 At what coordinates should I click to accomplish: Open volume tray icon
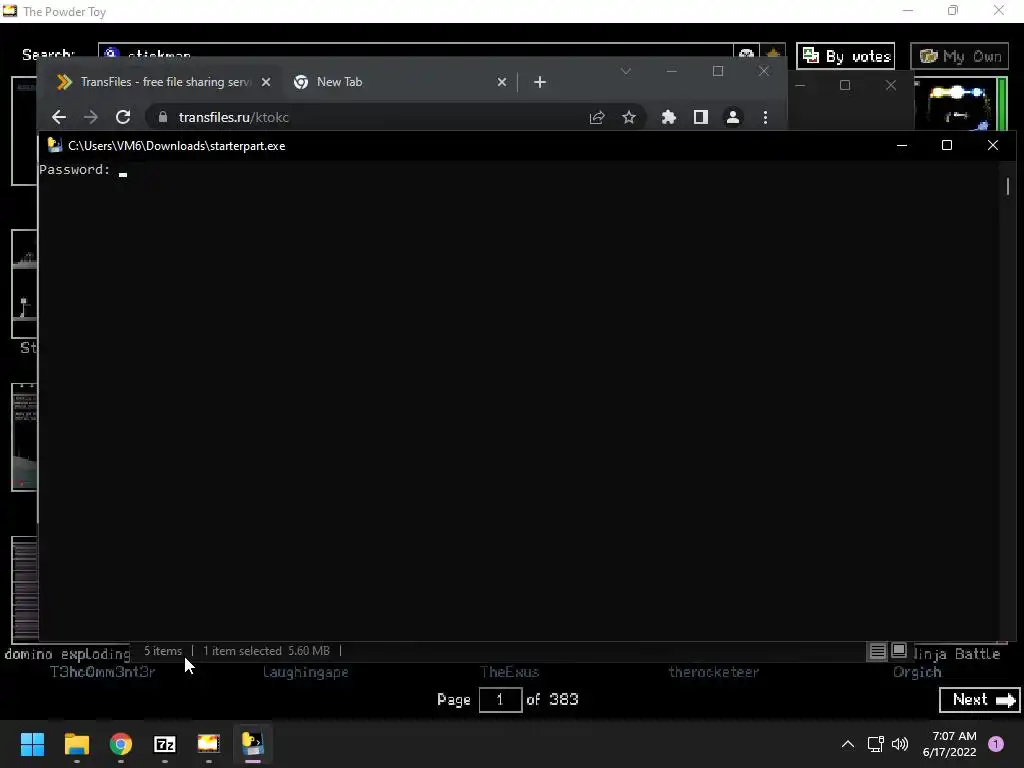900,744
